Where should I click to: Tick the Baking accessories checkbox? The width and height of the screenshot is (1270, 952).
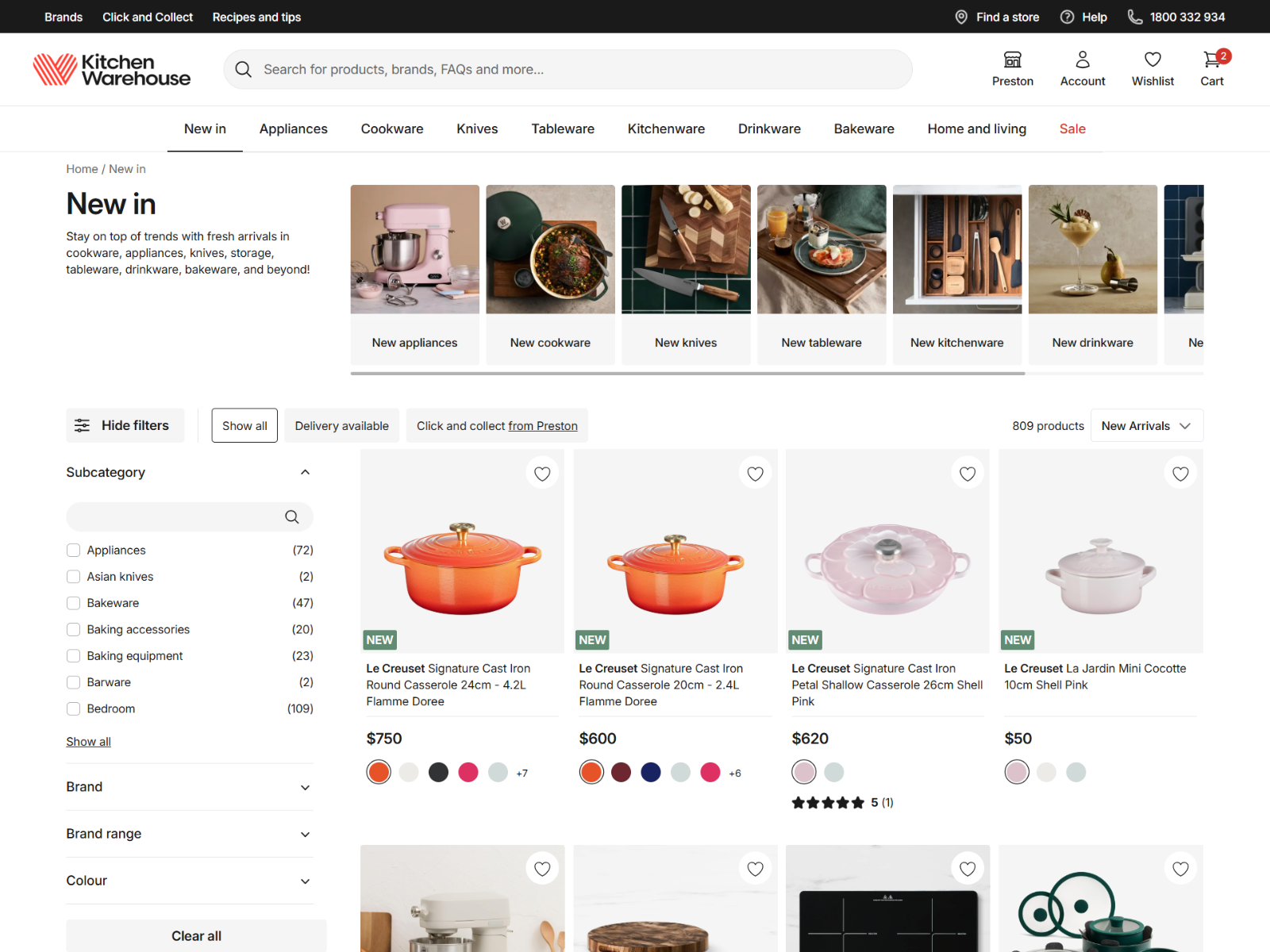pos(74,630)
